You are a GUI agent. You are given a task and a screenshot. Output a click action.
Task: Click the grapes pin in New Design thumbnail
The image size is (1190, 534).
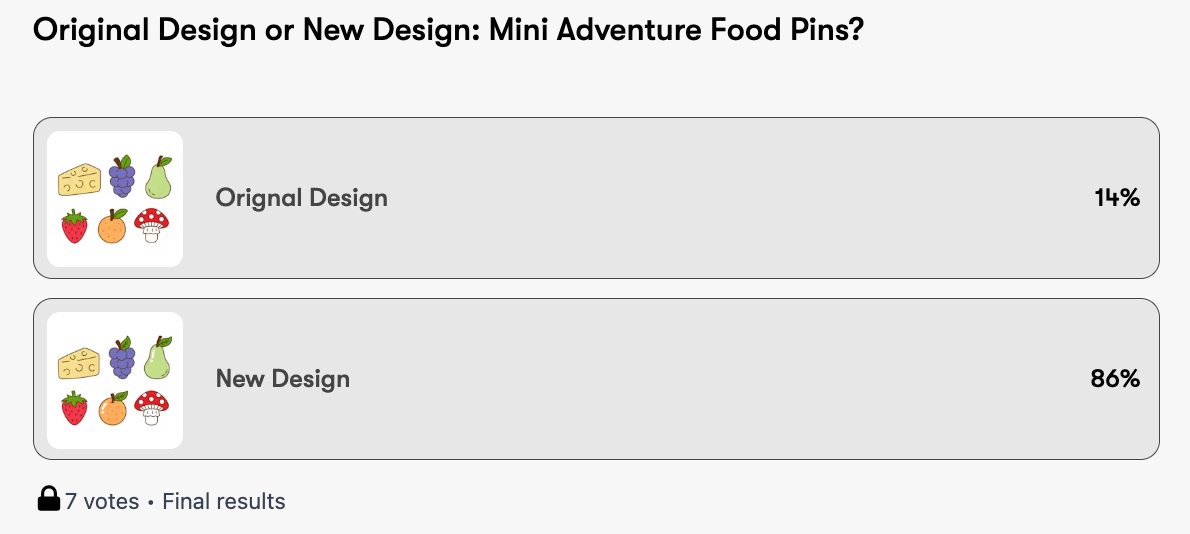[x=122, y=357]
